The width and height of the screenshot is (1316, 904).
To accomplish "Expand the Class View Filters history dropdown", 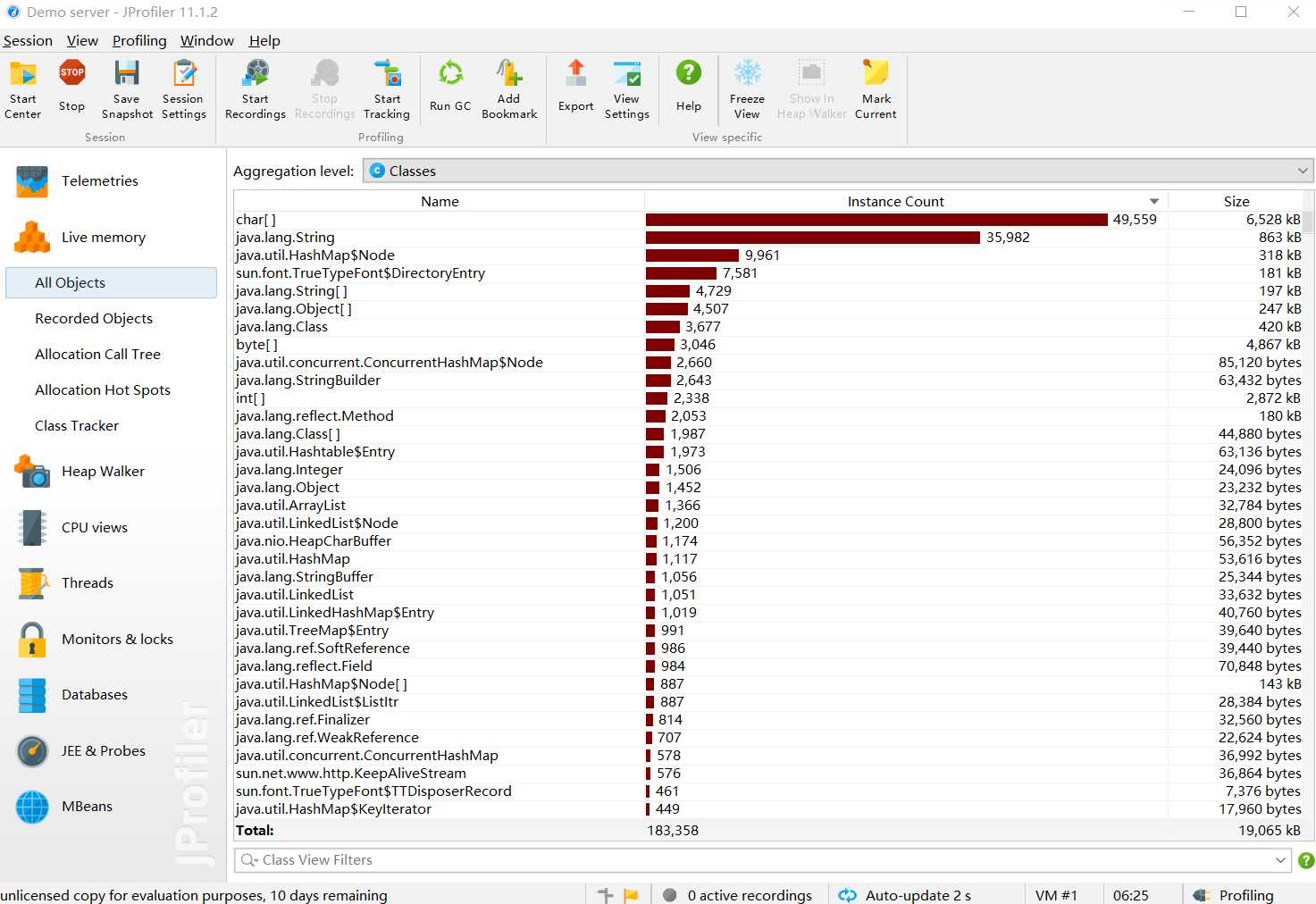I will (1280, 860).
